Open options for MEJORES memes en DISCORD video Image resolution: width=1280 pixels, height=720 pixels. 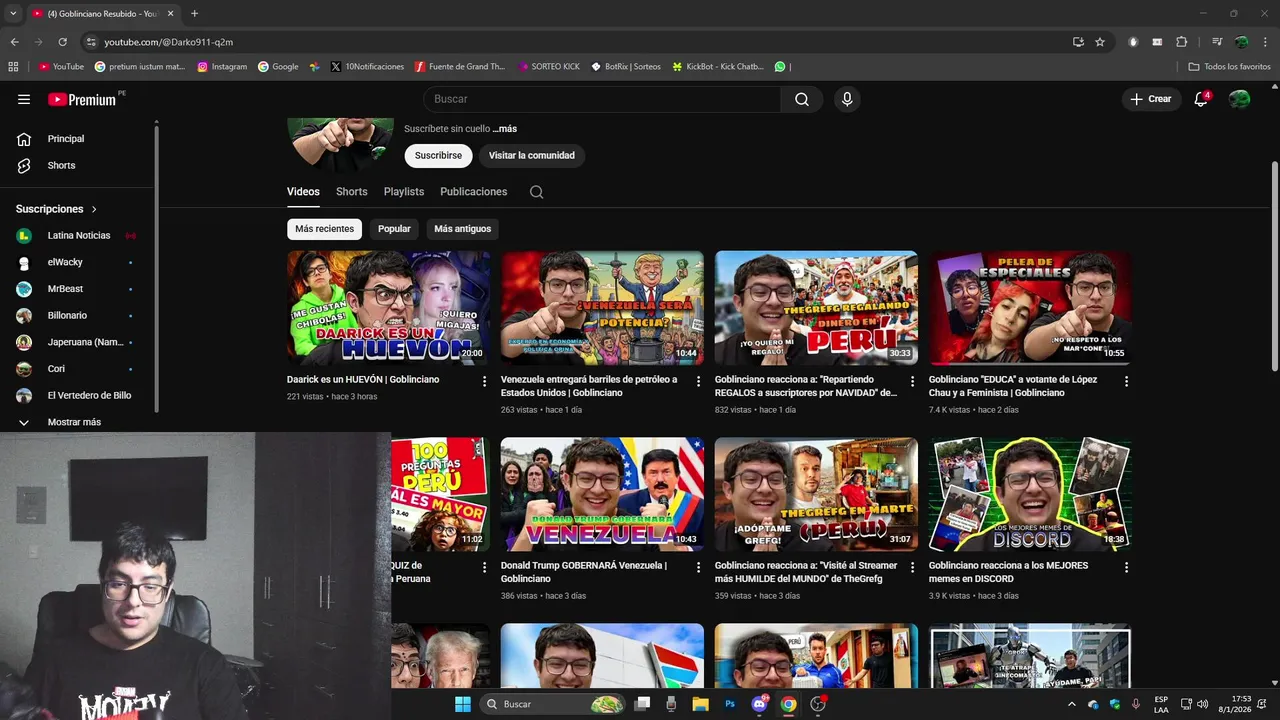(x=1126, y=567)
